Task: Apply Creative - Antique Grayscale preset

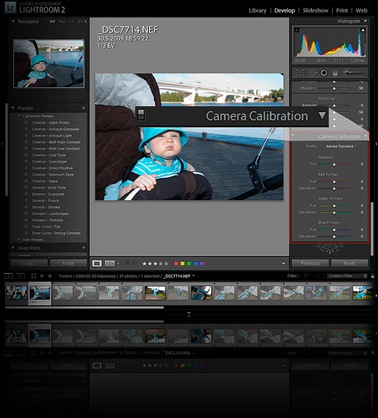Action: point(55,129)
